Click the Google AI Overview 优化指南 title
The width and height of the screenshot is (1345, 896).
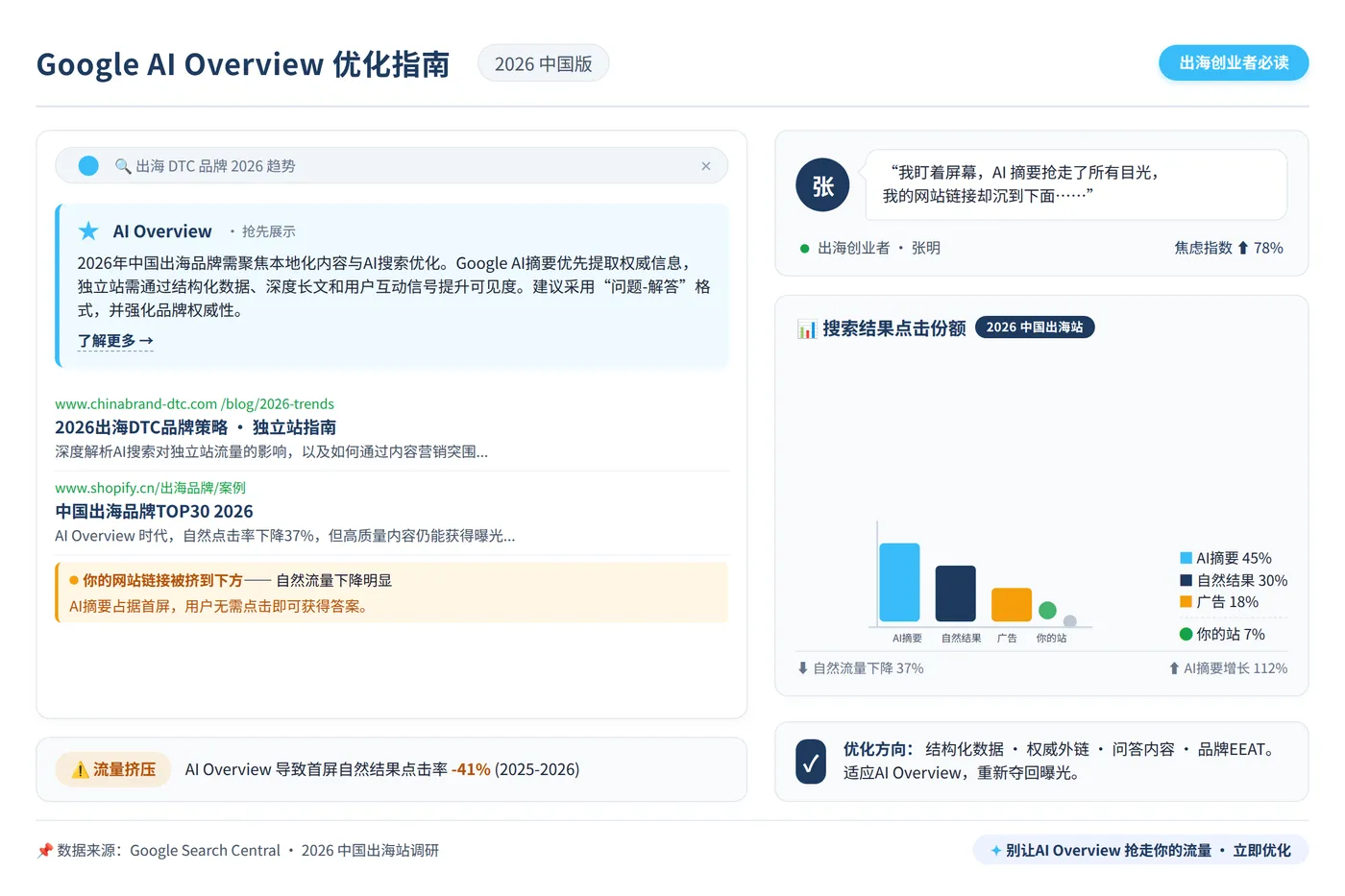tap(243, 64)
